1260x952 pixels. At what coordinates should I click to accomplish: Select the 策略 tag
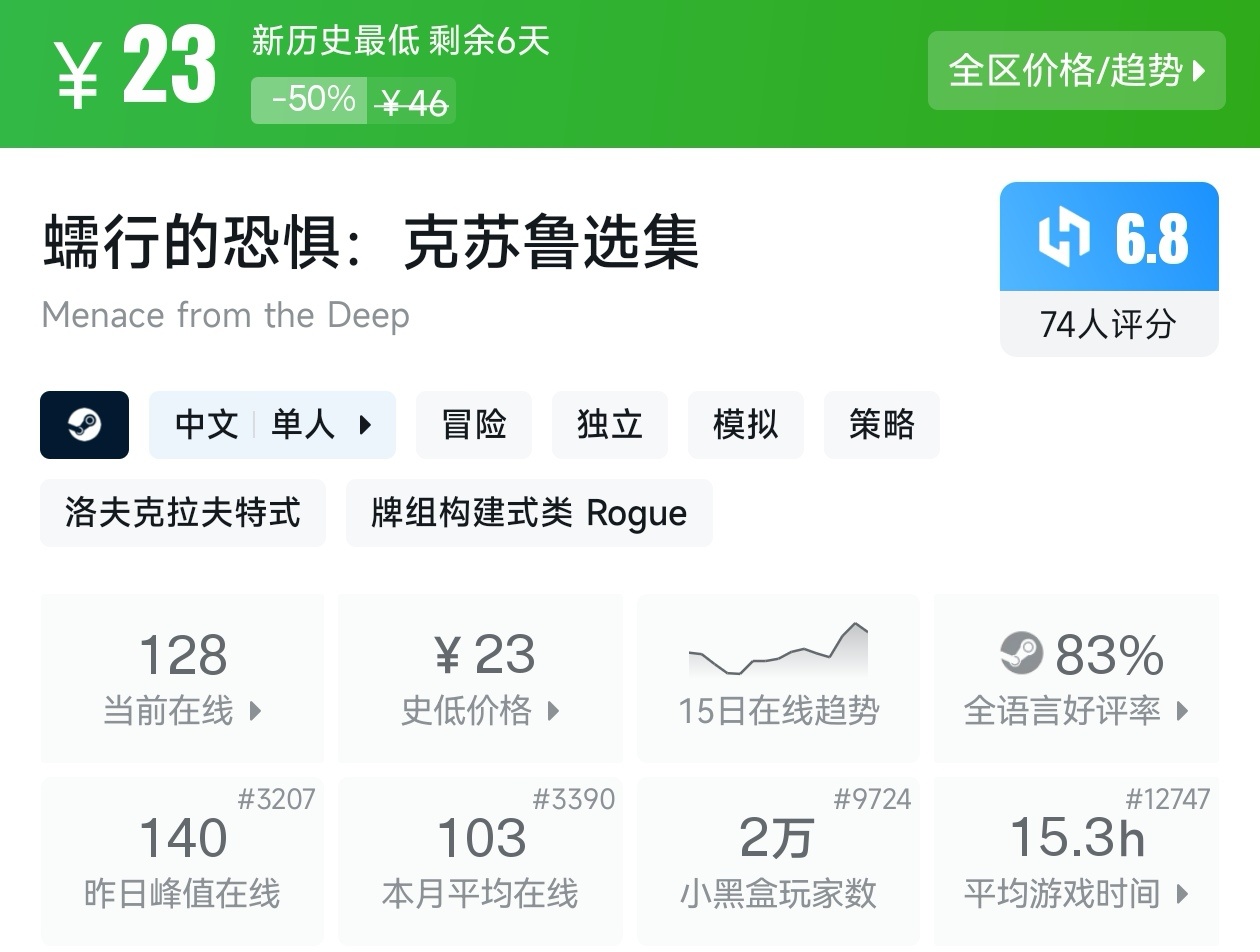882,425
